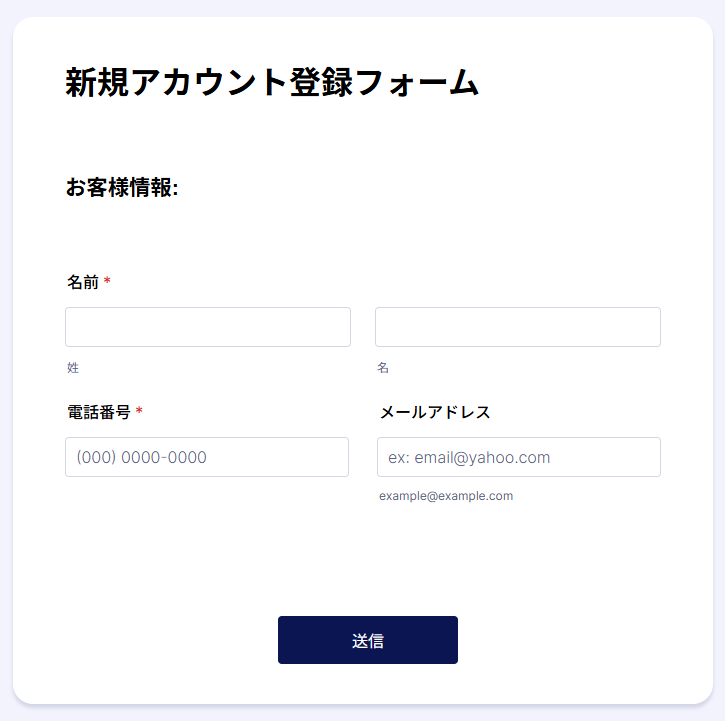The height and width of the screenshot is (721, 725).
Task: Click the 電話番号 field label
Action: tap(98, 412)
